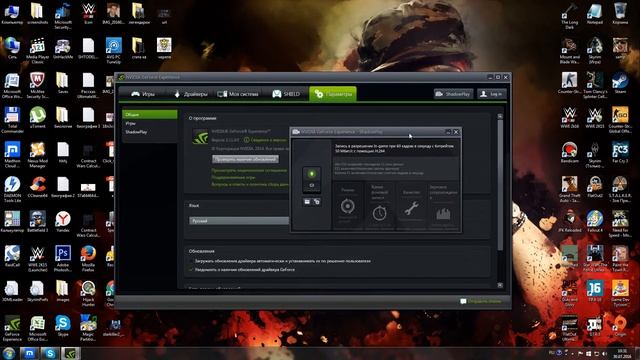Image resolution: width=640 pixels, height=360 pixels.
Task: Open the Battlefield 3 desktop icon
Action: tap(38, 222)
